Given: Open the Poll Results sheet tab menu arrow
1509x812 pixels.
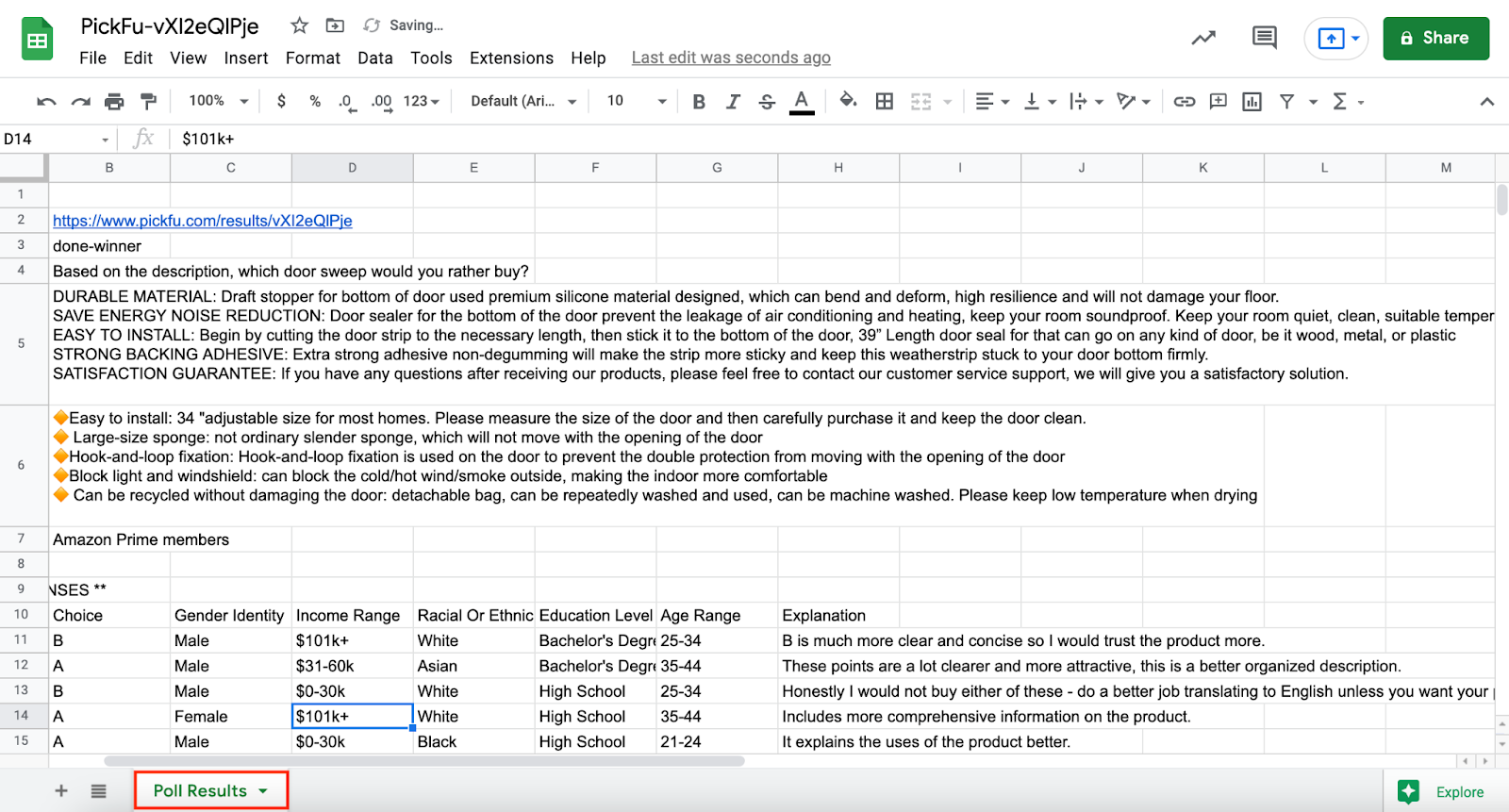Looking at the screenshot, I should (x=263, y=791).
